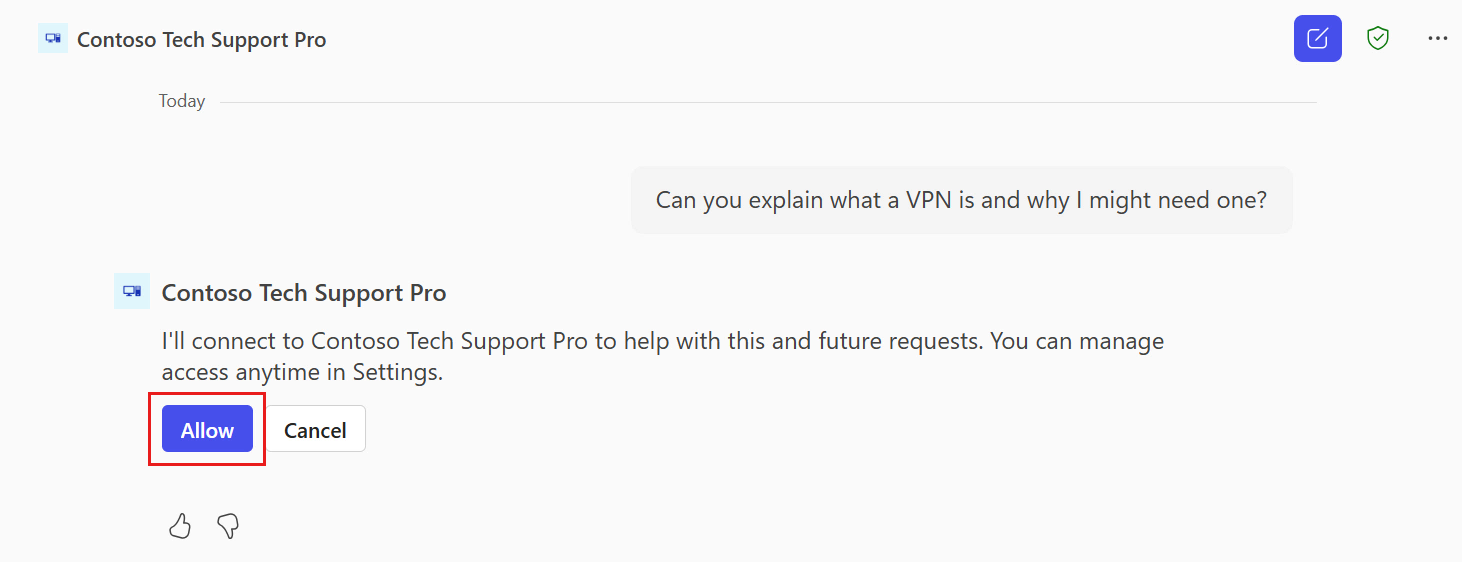Select the user message about VPN
Image resolution: width=1462 pixels, height=562 pixels.
pyautogui.click(x=961, y=200)
